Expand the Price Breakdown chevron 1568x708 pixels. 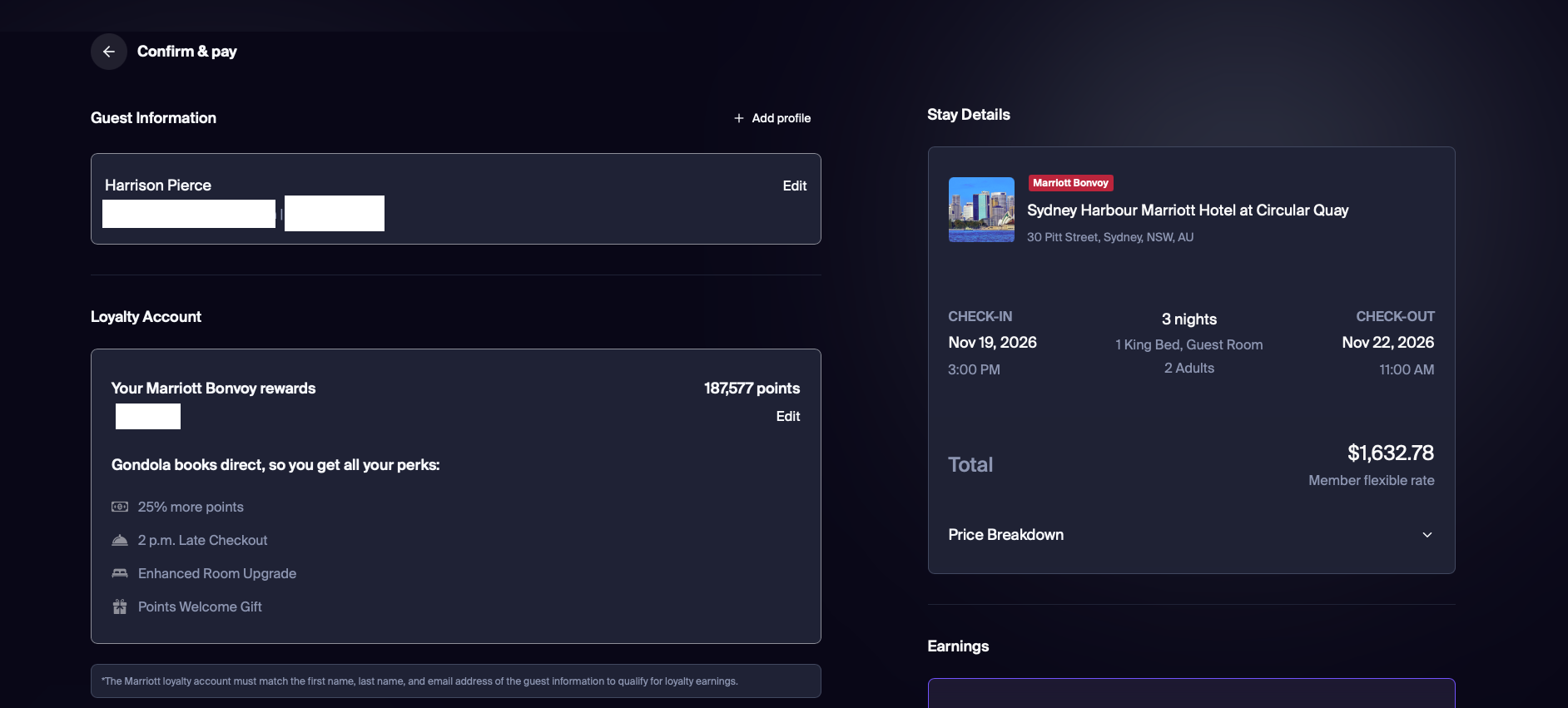pos(1427,535)
